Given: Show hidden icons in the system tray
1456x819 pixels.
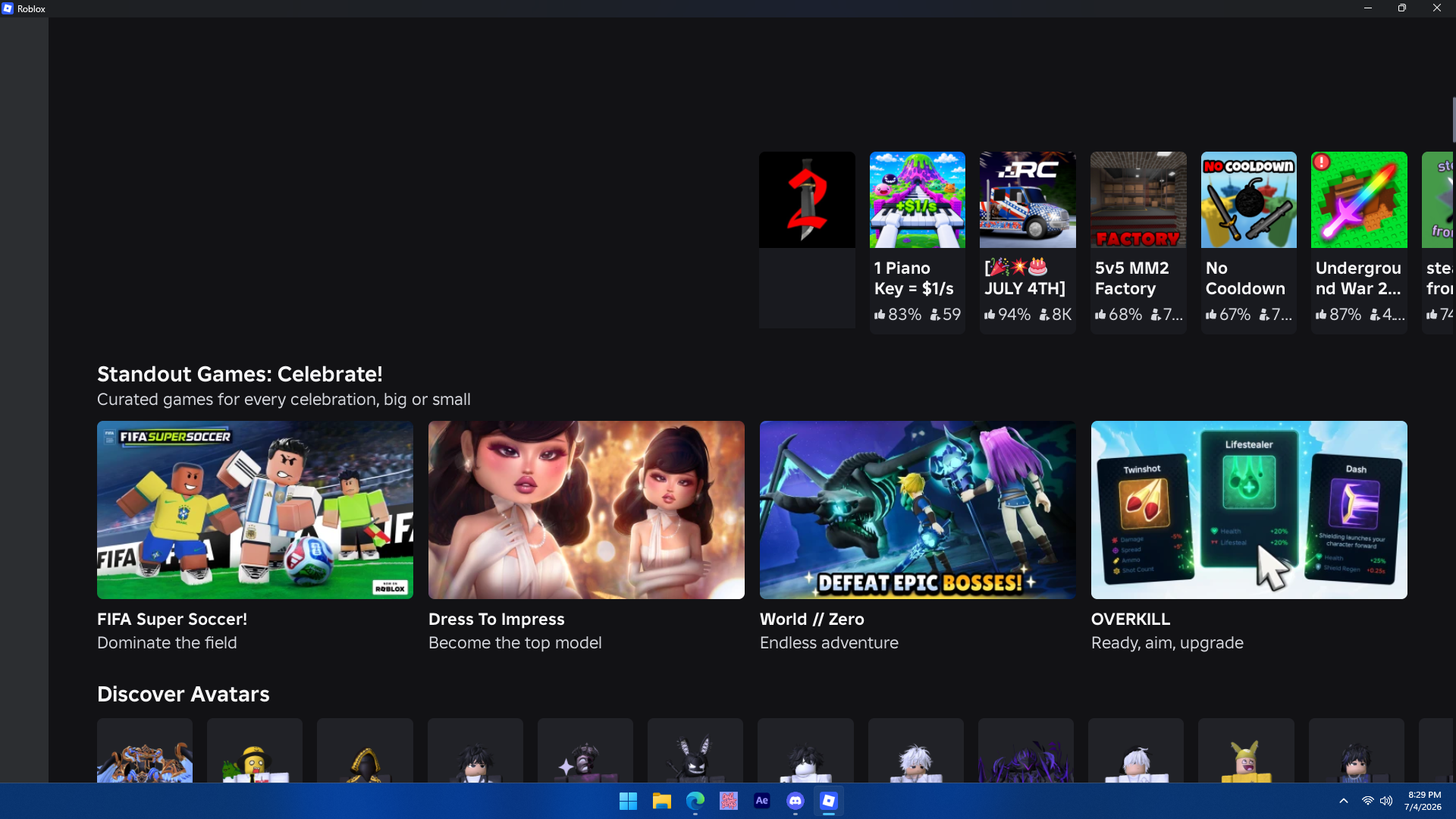Looking at the screenshot, I should 1344,801.
